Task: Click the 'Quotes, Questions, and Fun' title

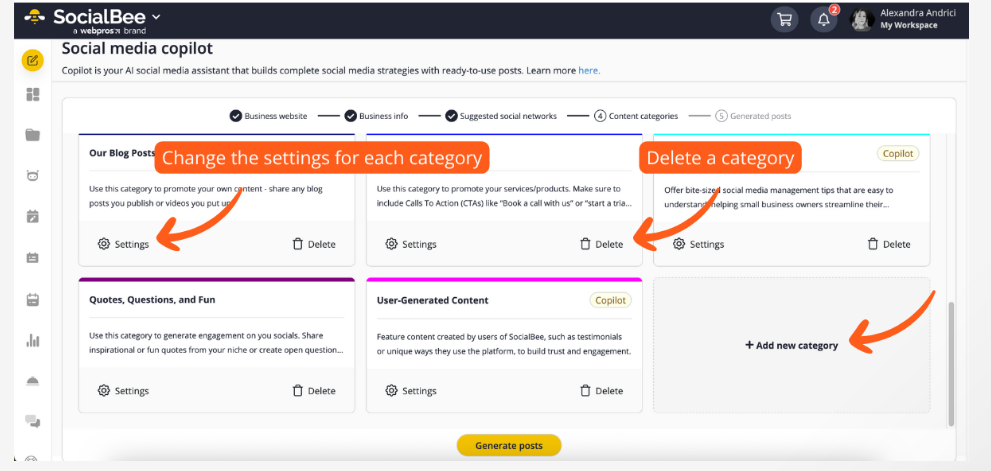Action: coord(152,300)
